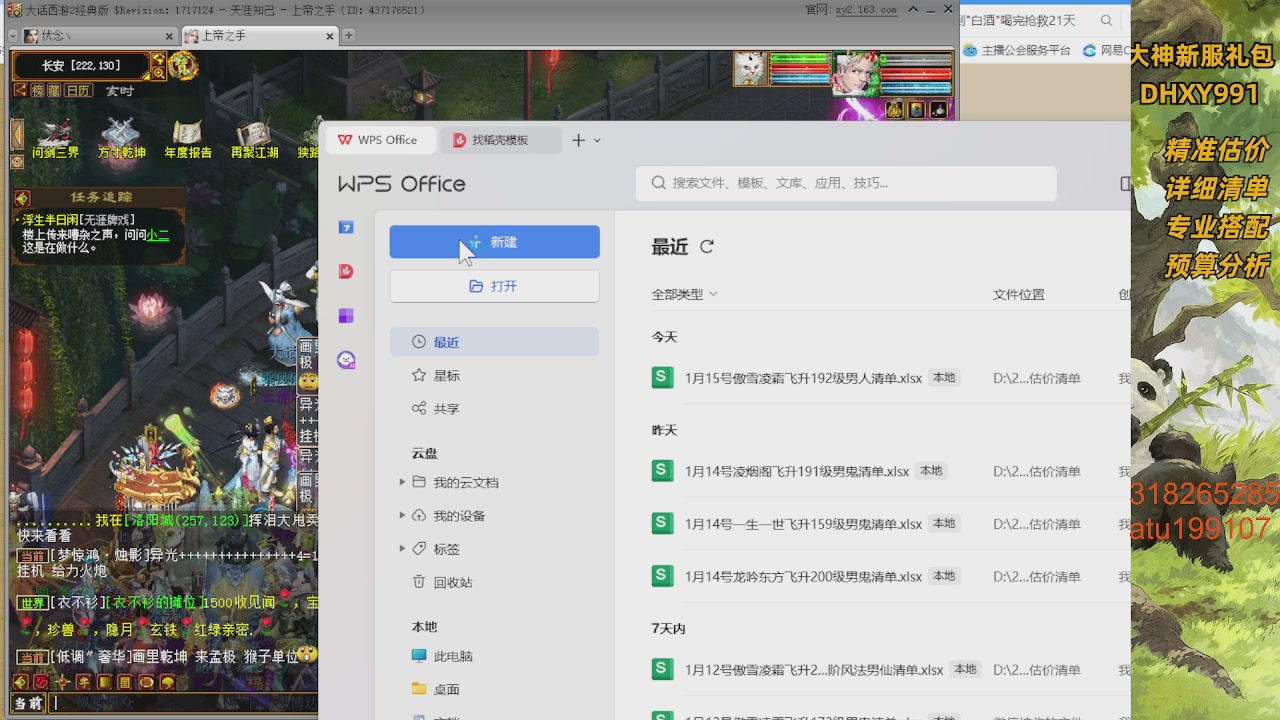1280x720 pixels.
Task: Open 桌面 folder under 本地
Action: pos(436,689)
